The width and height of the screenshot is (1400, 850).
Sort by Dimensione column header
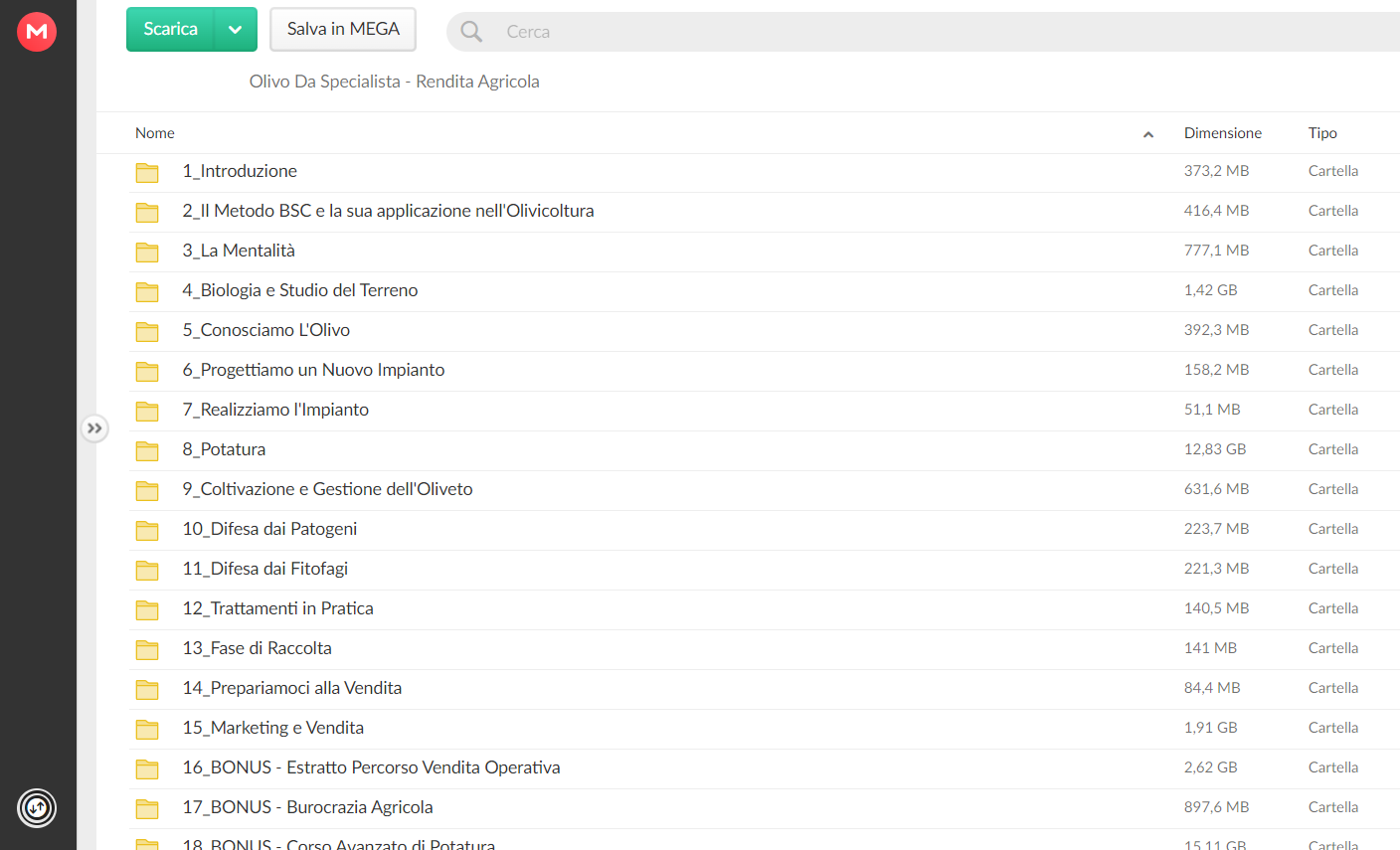(x=1223, y=133)
